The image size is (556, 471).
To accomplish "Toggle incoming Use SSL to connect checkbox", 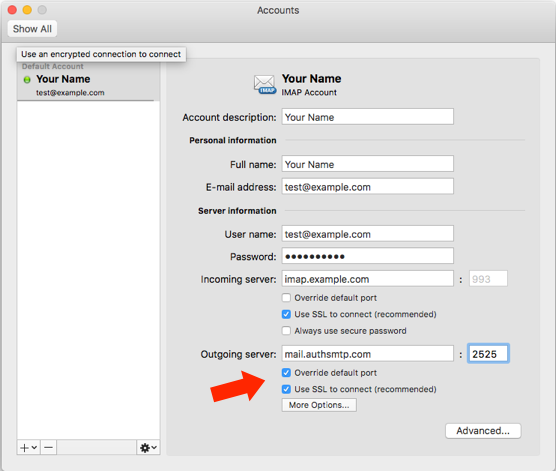I will tap(286, 314).
